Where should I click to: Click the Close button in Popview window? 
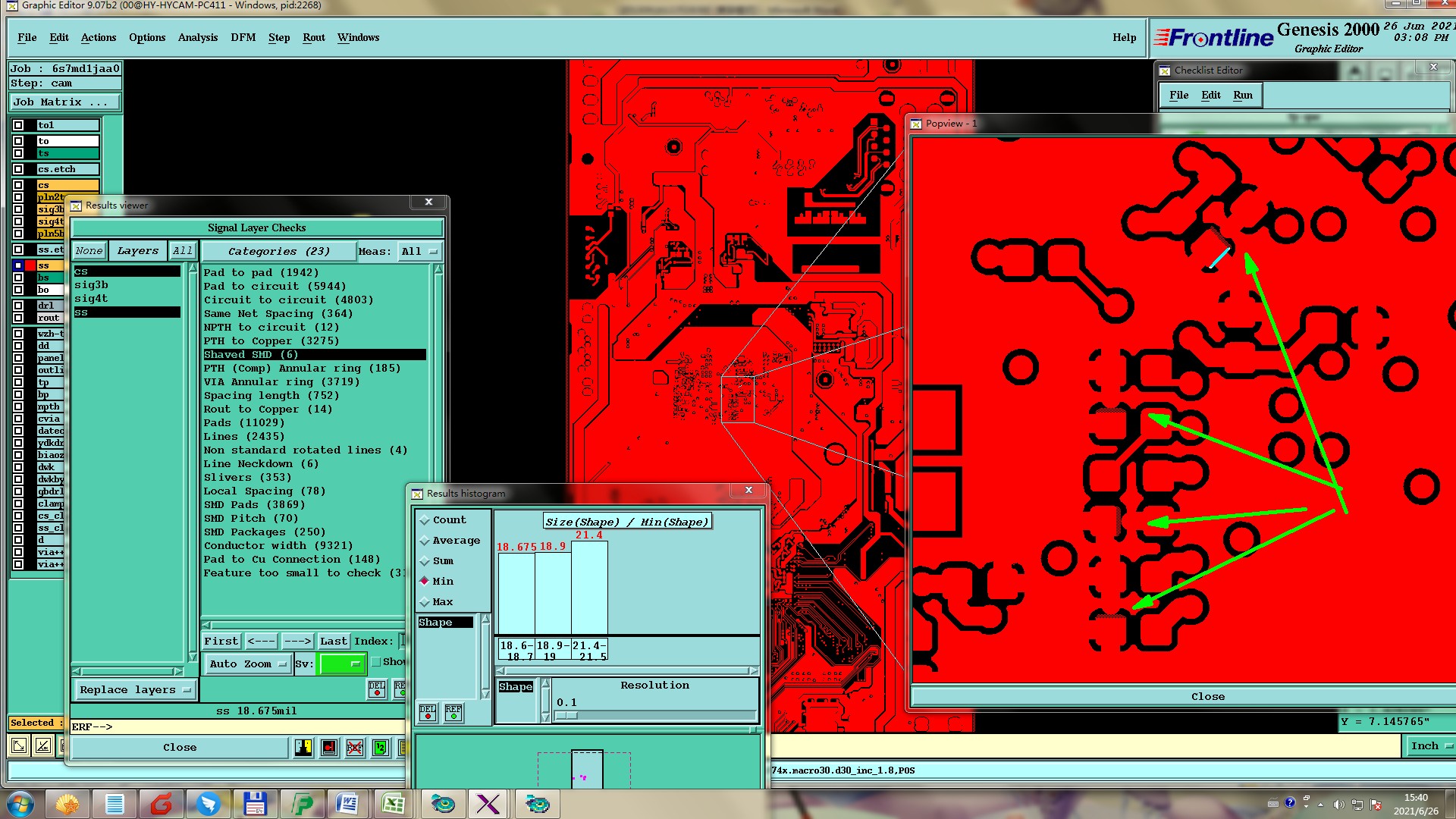coord(1207,696)
